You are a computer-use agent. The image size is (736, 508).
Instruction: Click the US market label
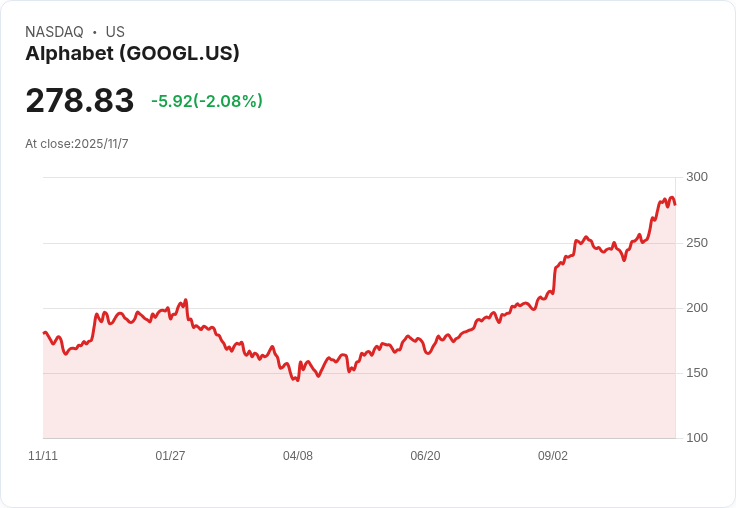coord(115,32)
